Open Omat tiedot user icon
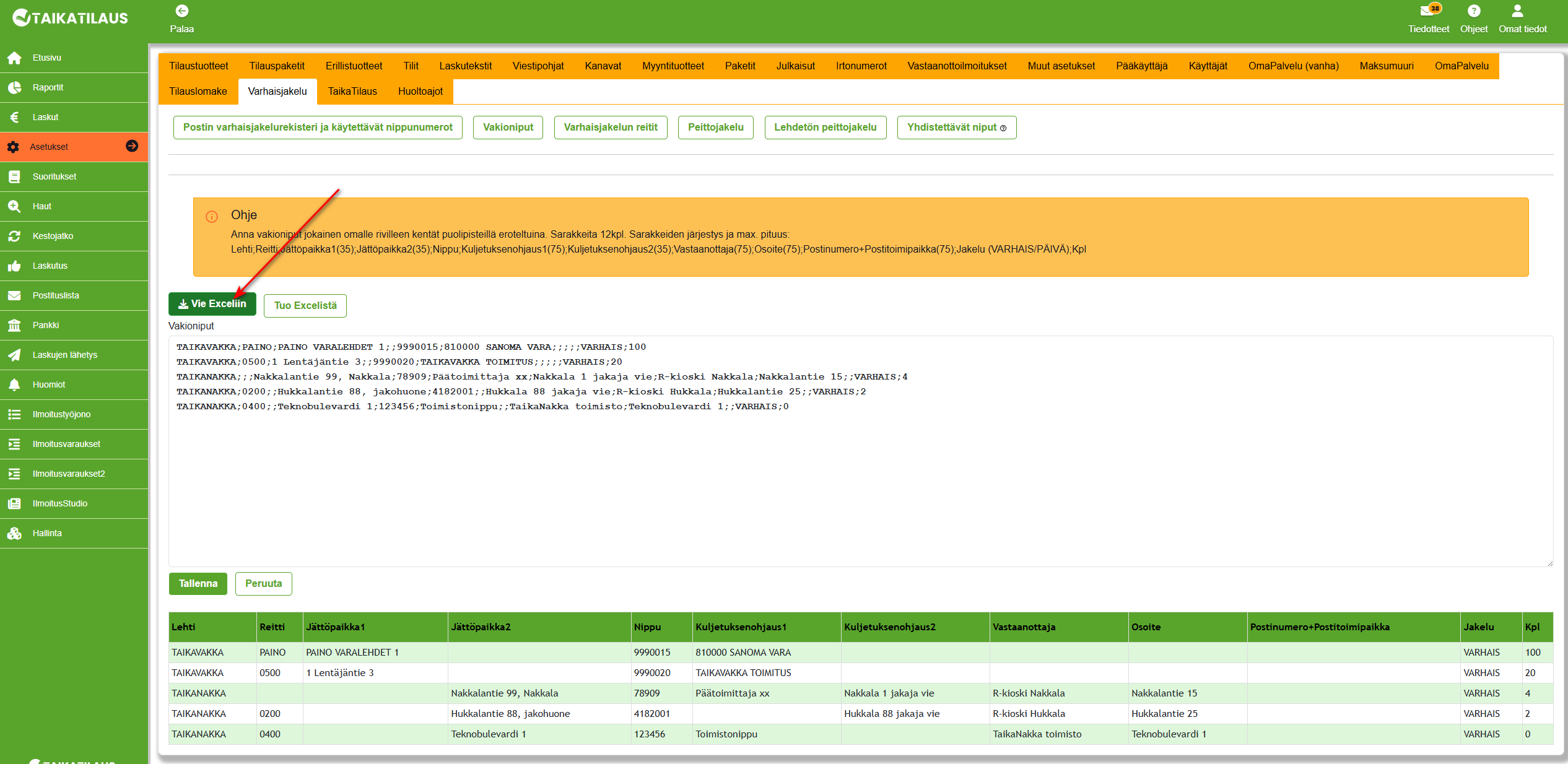The image size is (1568, 764). tap(1517, 11)
